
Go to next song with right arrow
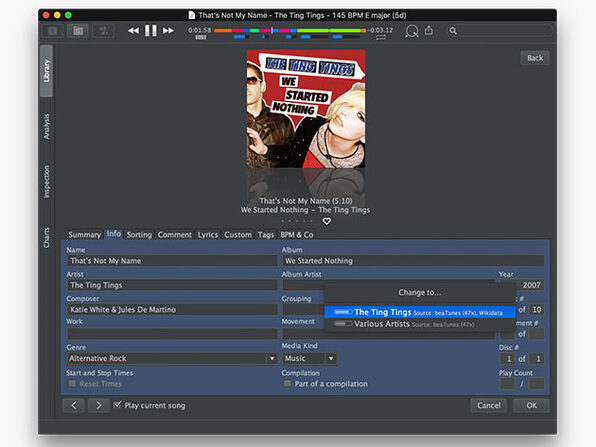pos(99,406)
